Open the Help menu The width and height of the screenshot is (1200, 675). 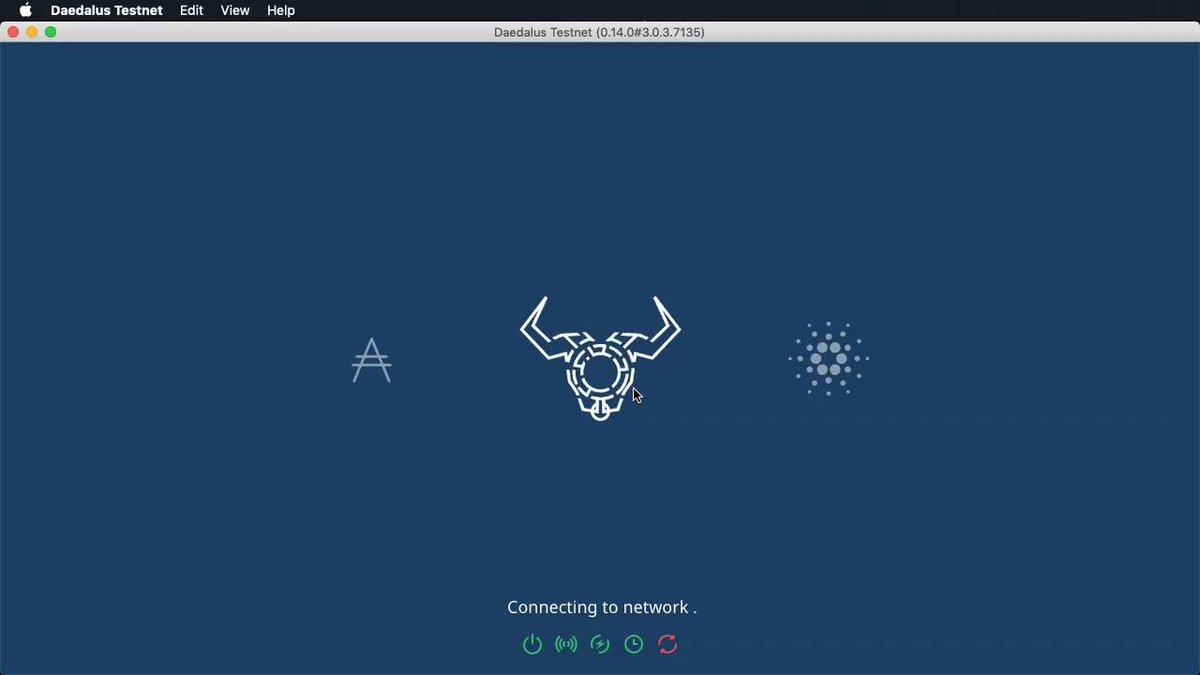coord(280,10)
